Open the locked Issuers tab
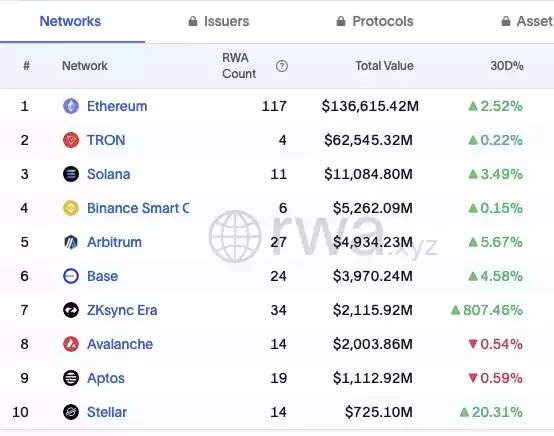 [219, 21]
